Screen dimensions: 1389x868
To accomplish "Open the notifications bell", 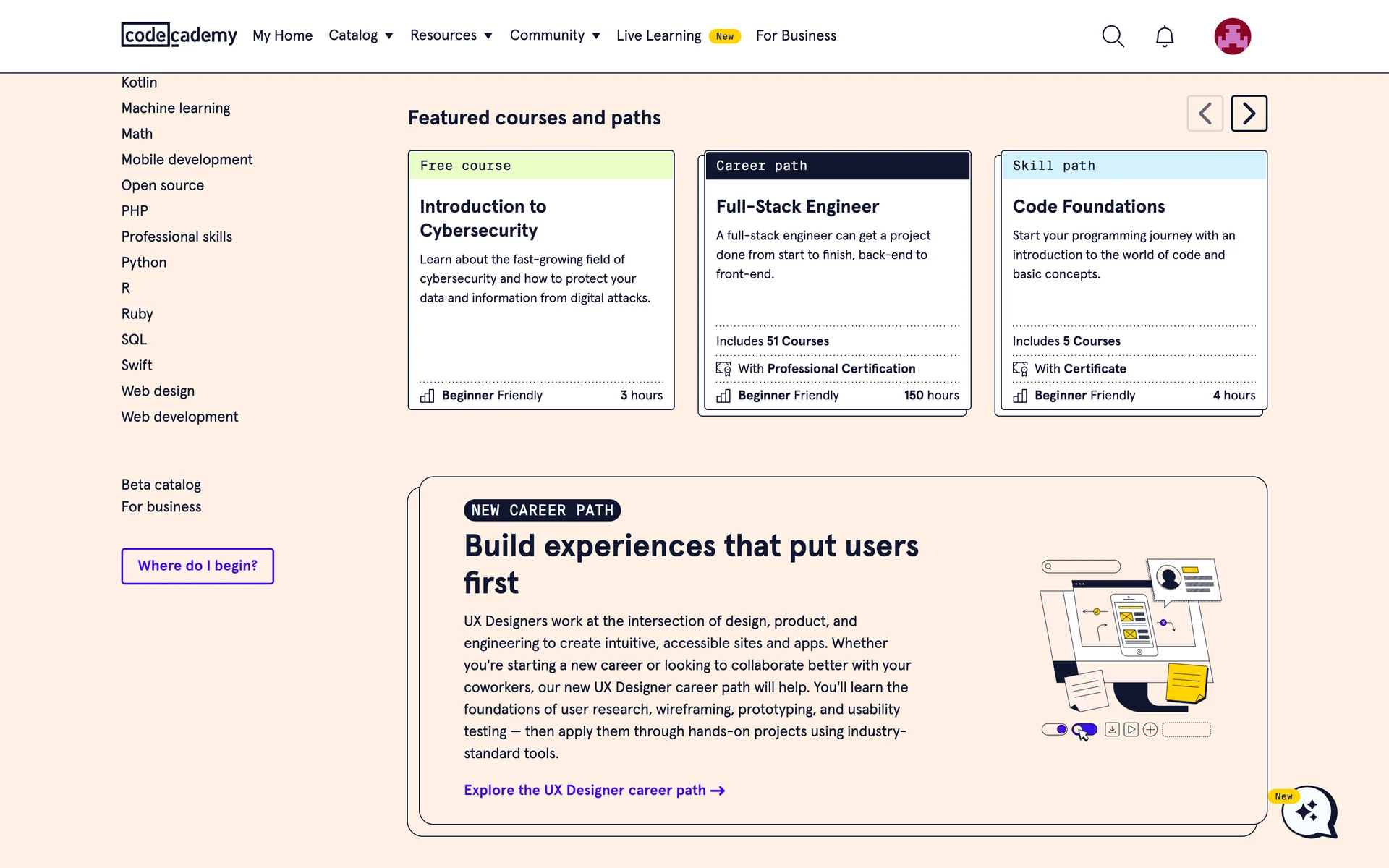I will click(x=1164, y=36).
